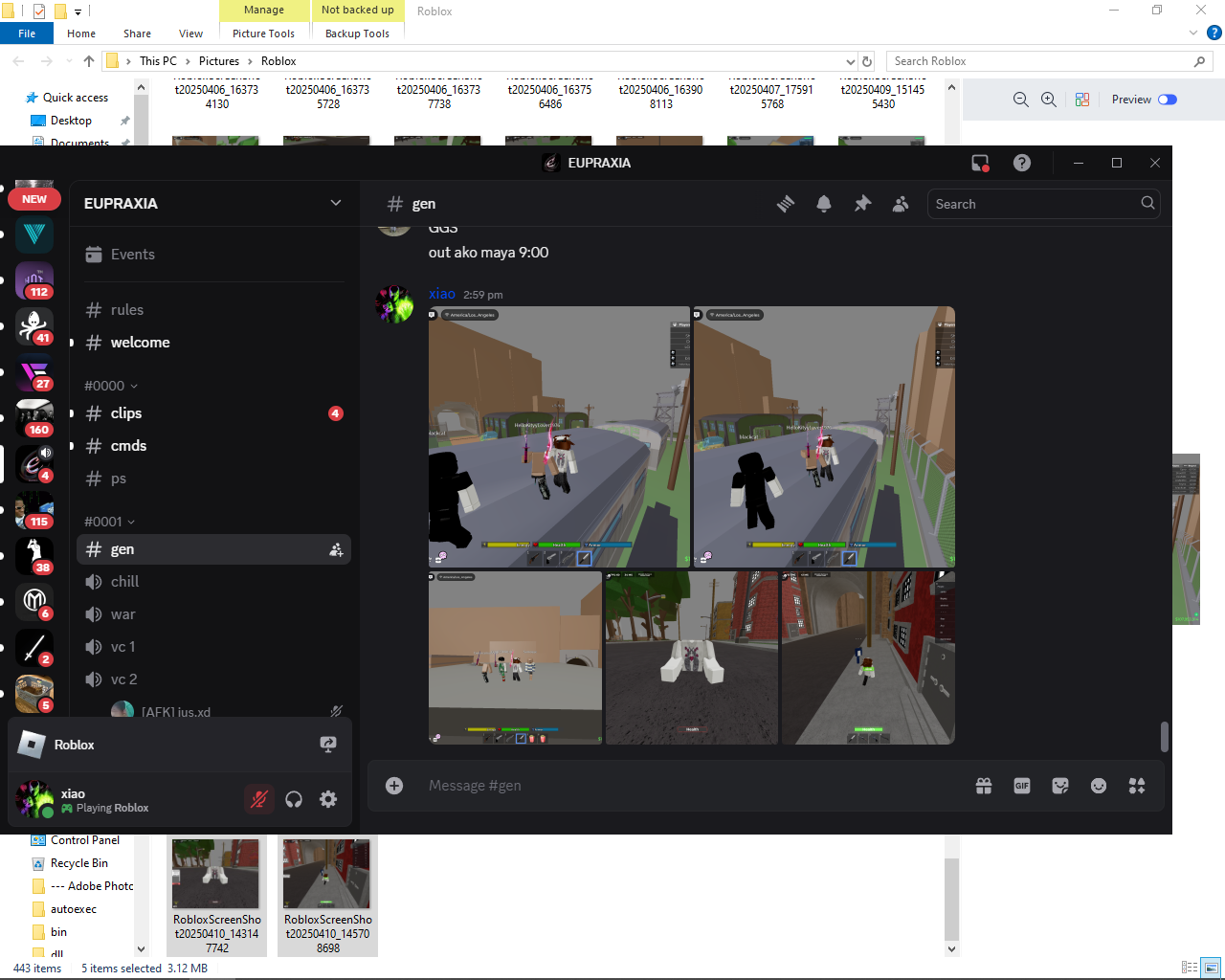Toggle the Preview switch in File Explorer

click(1168, 100)
